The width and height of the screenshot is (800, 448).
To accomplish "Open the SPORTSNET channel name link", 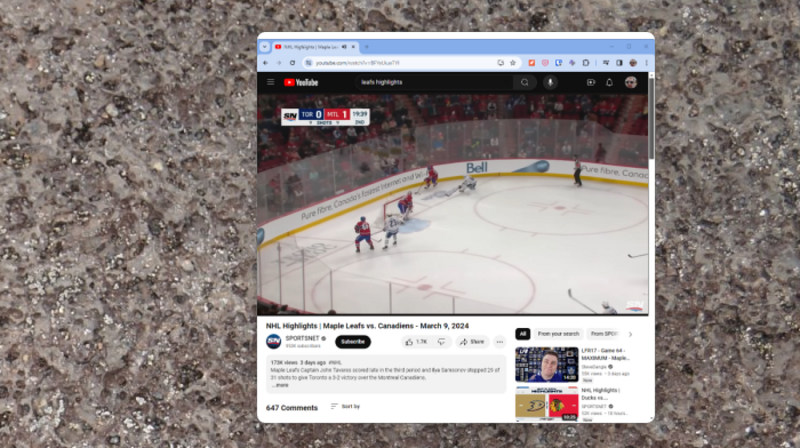I will [x=302, y=338].
